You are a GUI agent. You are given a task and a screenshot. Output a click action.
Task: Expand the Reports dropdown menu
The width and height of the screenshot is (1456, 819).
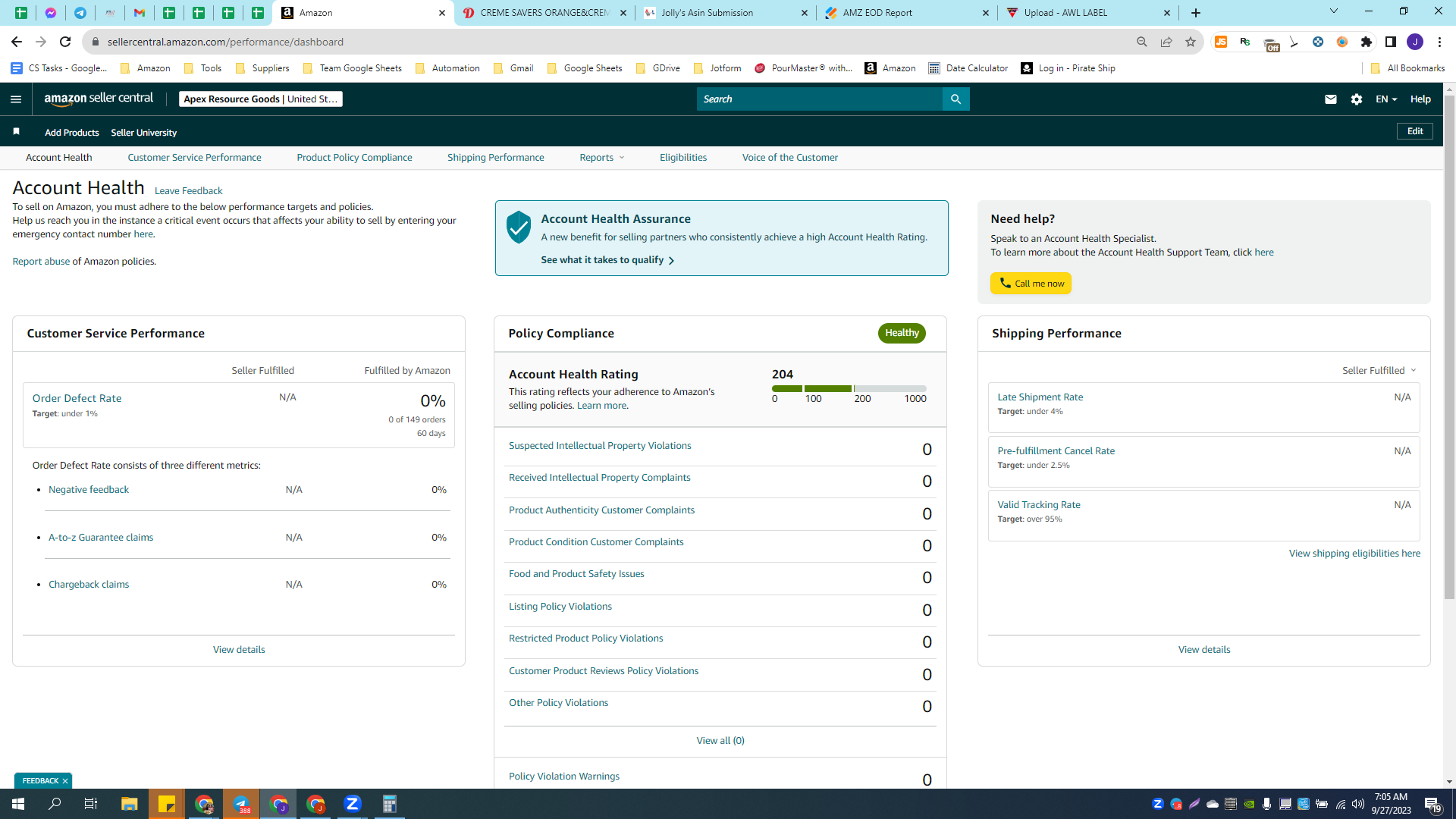pyautogui.click(x=602, y=158)
